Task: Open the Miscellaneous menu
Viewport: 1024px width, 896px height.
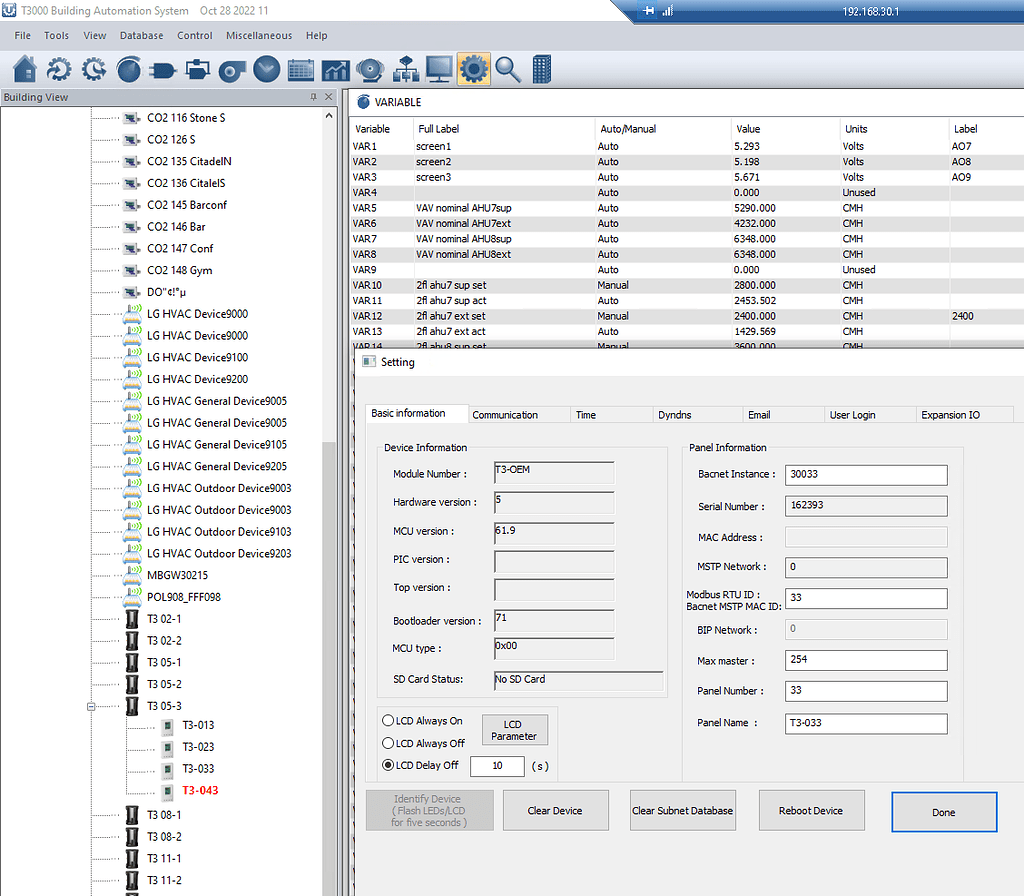Action: click(x=258, y=35)
